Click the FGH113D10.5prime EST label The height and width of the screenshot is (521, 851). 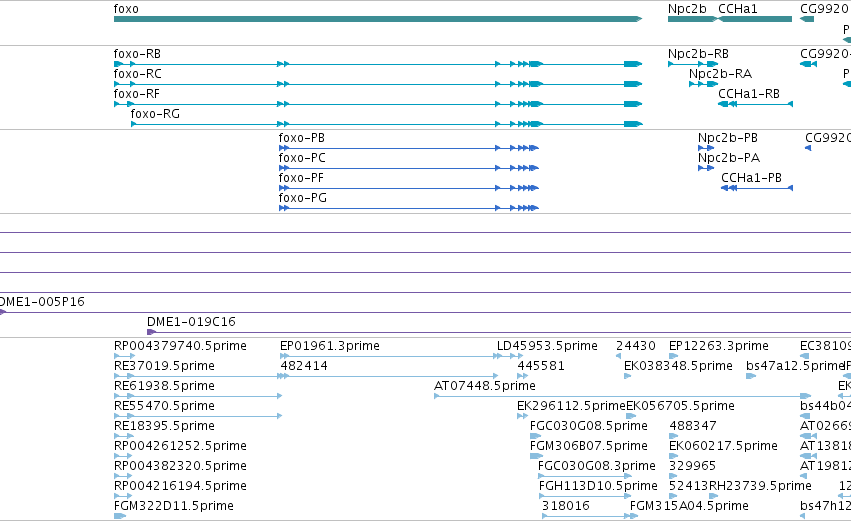pos(598,486)
